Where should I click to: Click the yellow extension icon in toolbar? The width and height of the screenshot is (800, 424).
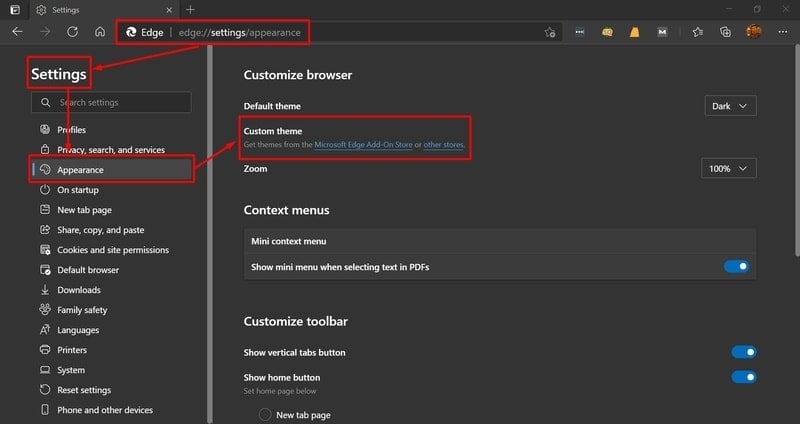coord(634,32)
